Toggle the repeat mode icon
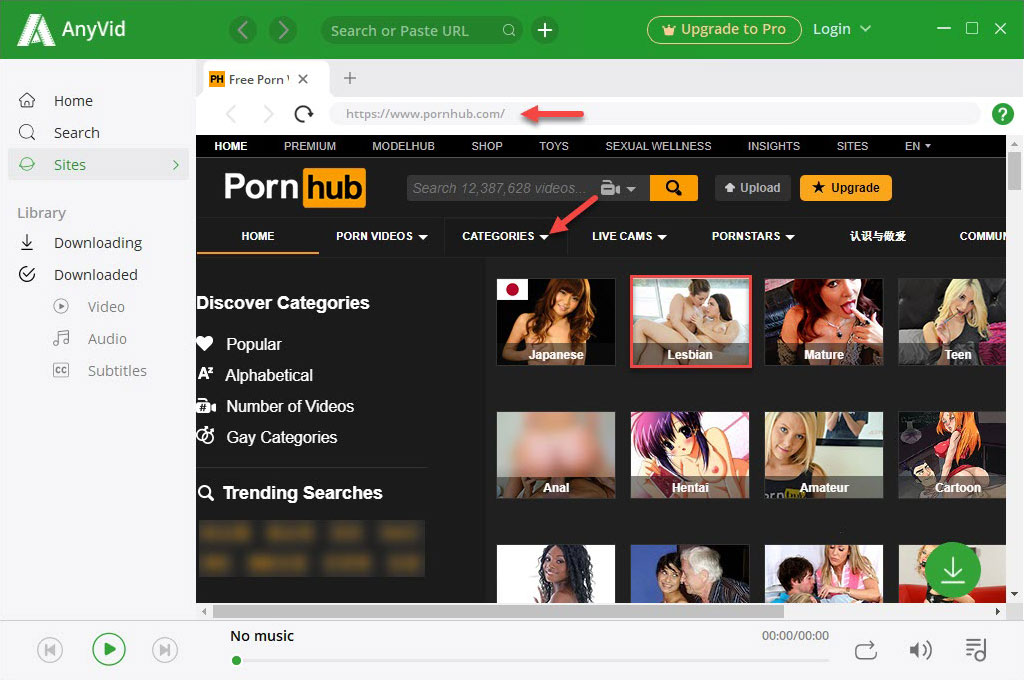 (x=865, y=651)
